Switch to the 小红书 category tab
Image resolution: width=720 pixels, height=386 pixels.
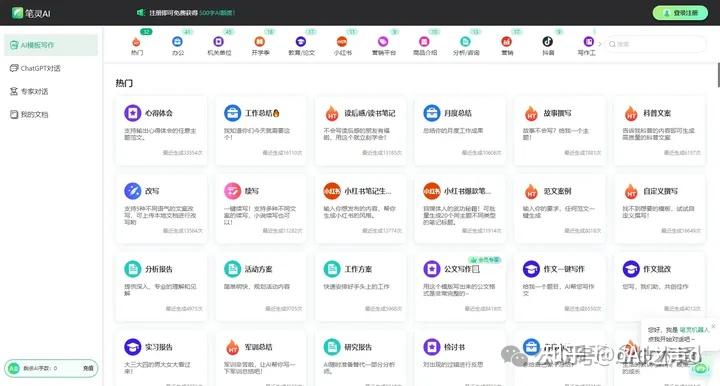point(343,45)
